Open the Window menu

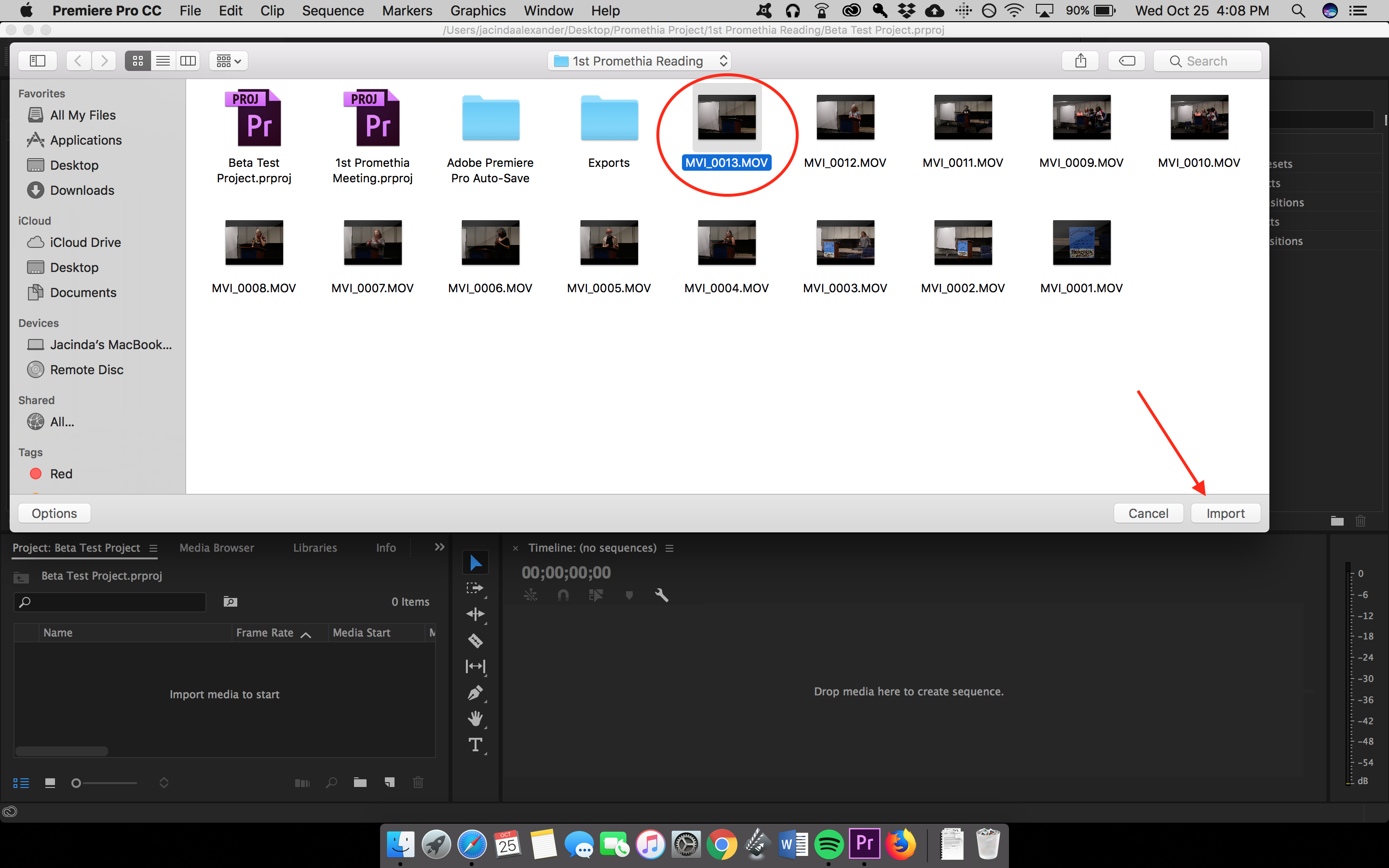[548, 10]
